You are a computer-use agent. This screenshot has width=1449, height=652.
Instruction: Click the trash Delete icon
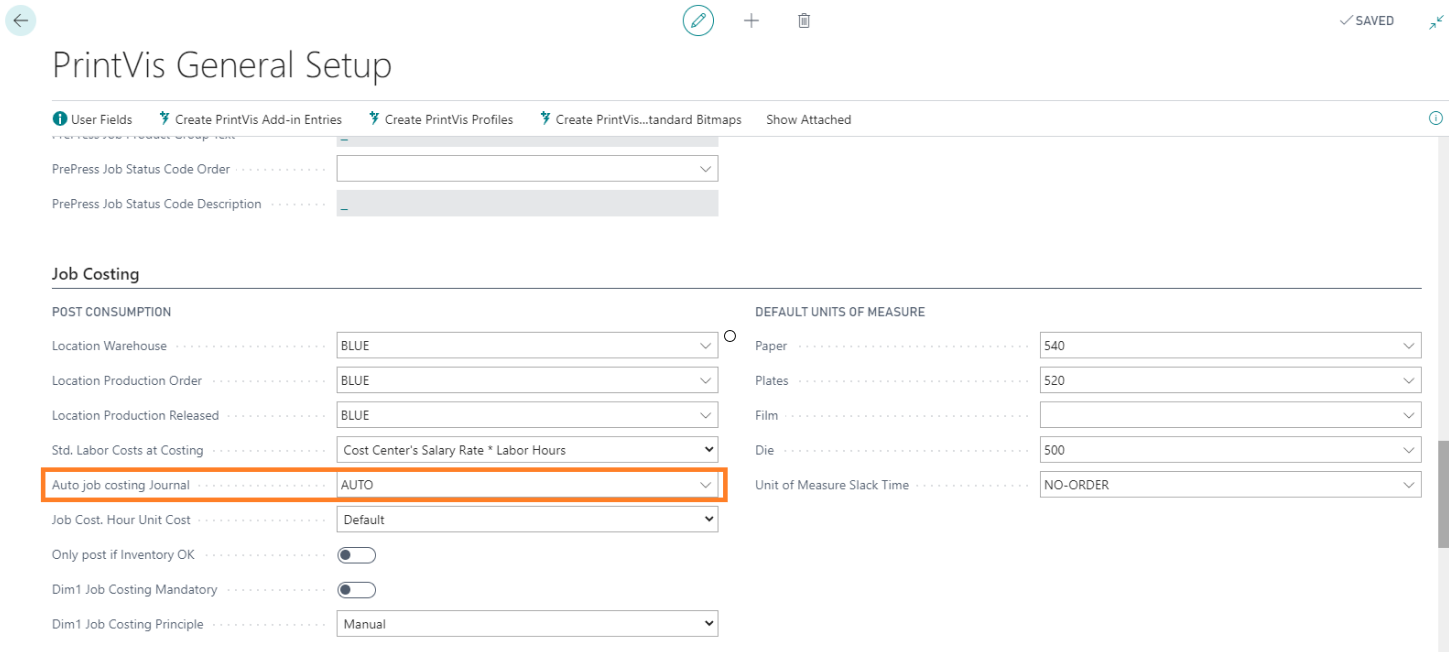pyautogui.click(x=804, y=20)
